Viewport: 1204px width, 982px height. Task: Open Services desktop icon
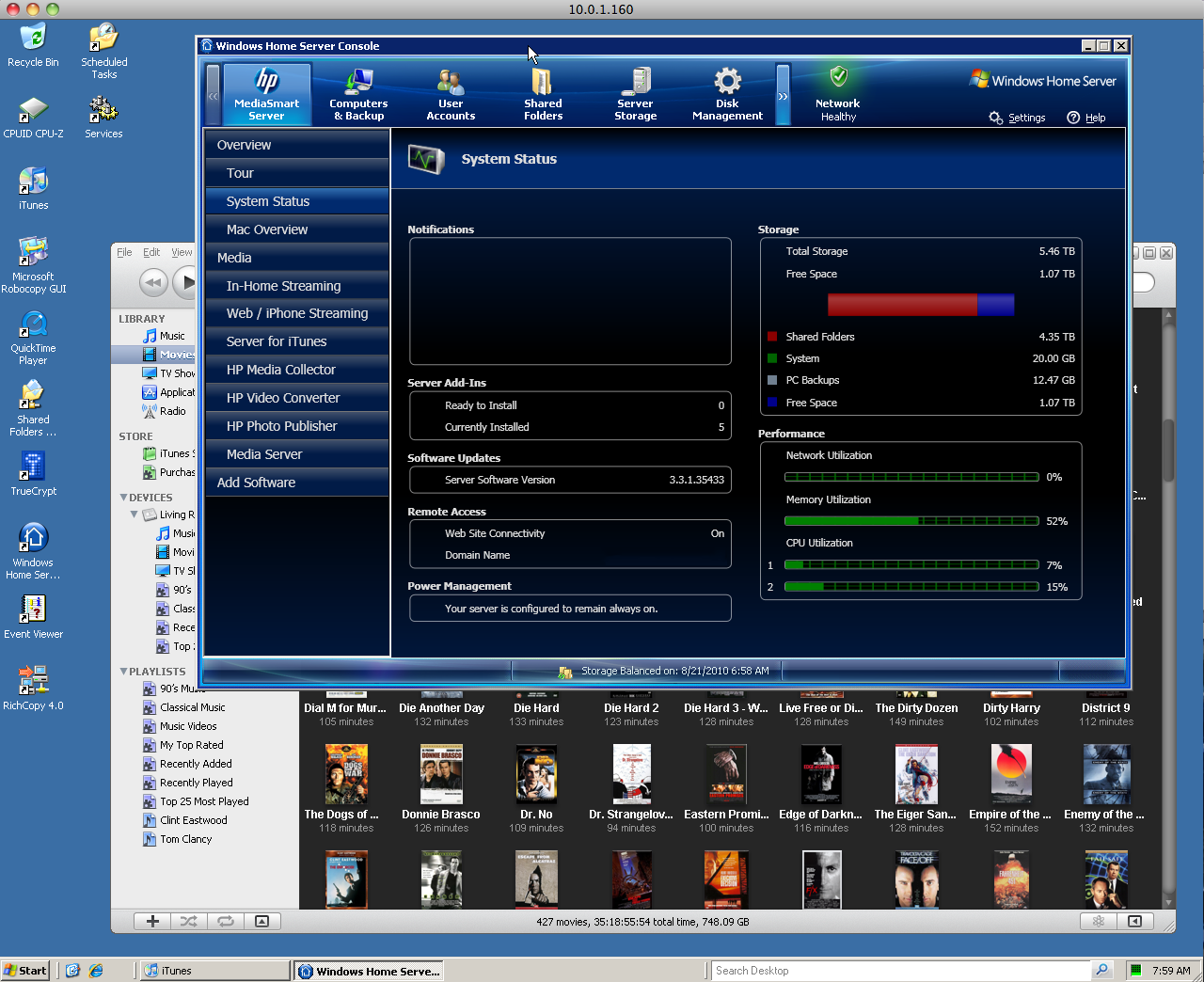pyautogui.click(x=103, y=117)
